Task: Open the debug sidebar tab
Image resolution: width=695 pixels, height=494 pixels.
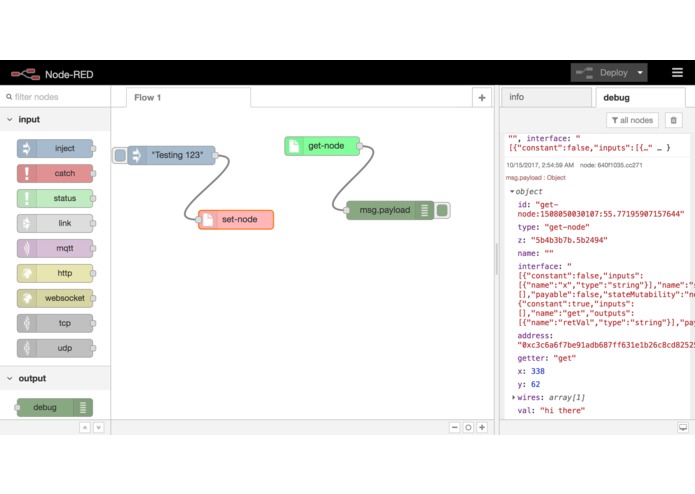Action: click(x=640, y=97)
